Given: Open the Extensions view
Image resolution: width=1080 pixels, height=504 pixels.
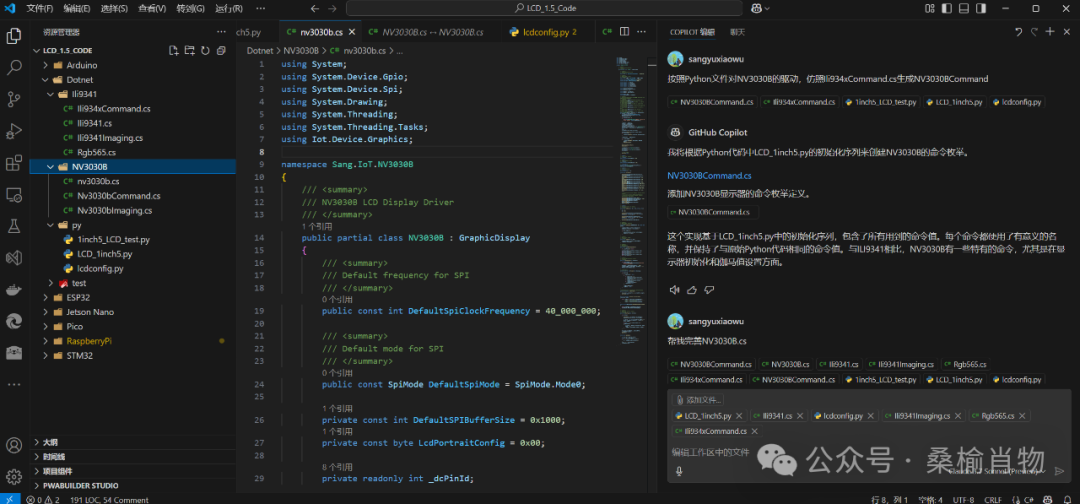Looking at the screenshot, I should click(14, 163).
